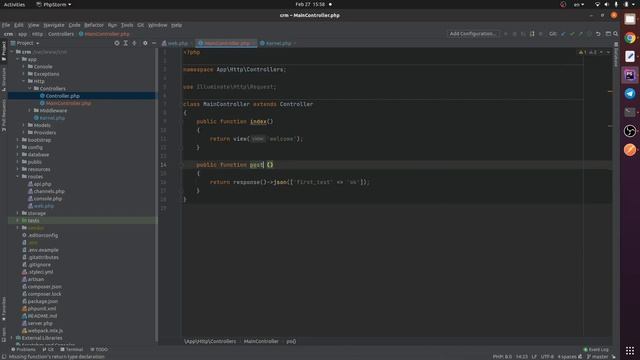Click the Git commit green checkmark icon
Viewport: 640px width, 360px height.
click(x=572, y=34)
